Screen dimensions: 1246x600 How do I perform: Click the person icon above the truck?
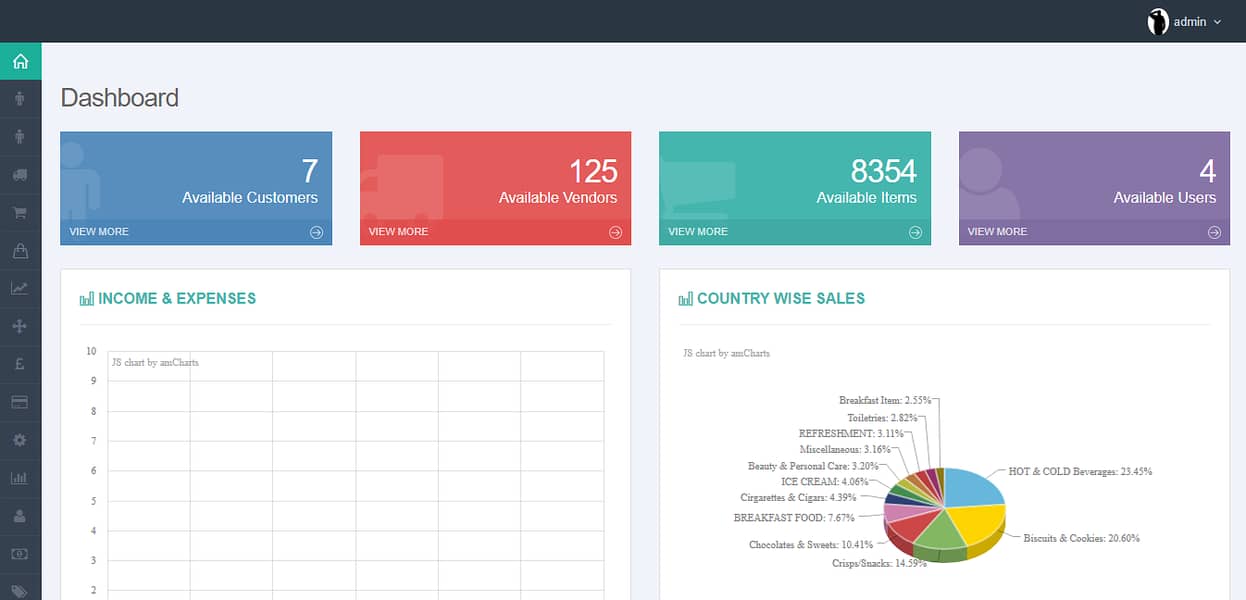(20, 136)
